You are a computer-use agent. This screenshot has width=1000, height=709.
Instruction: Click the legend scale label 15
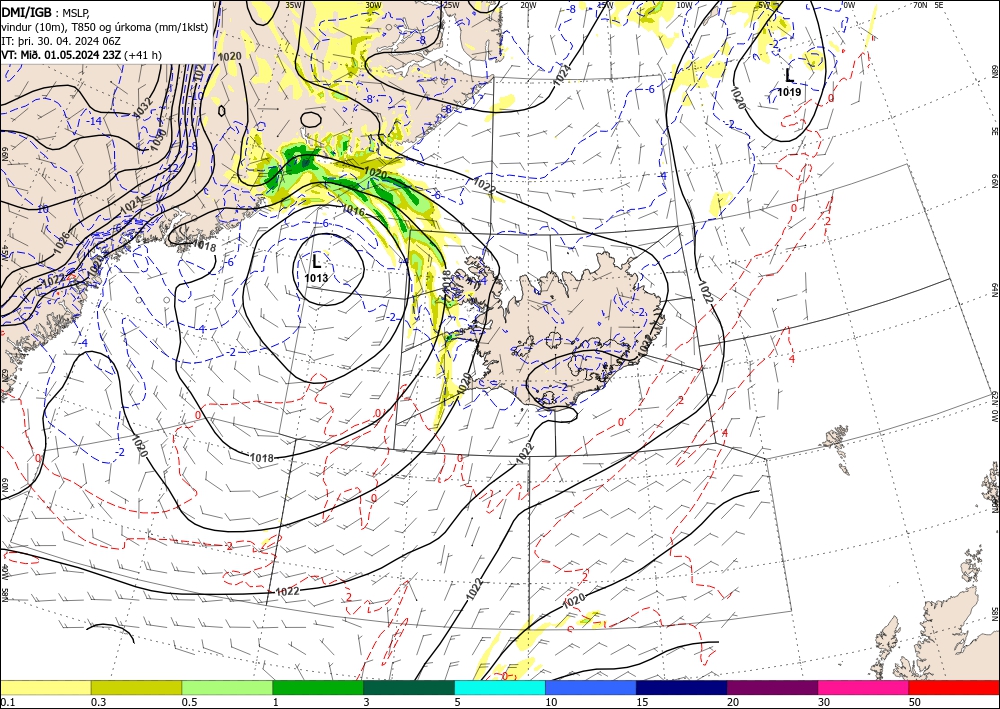click(642, 702)
